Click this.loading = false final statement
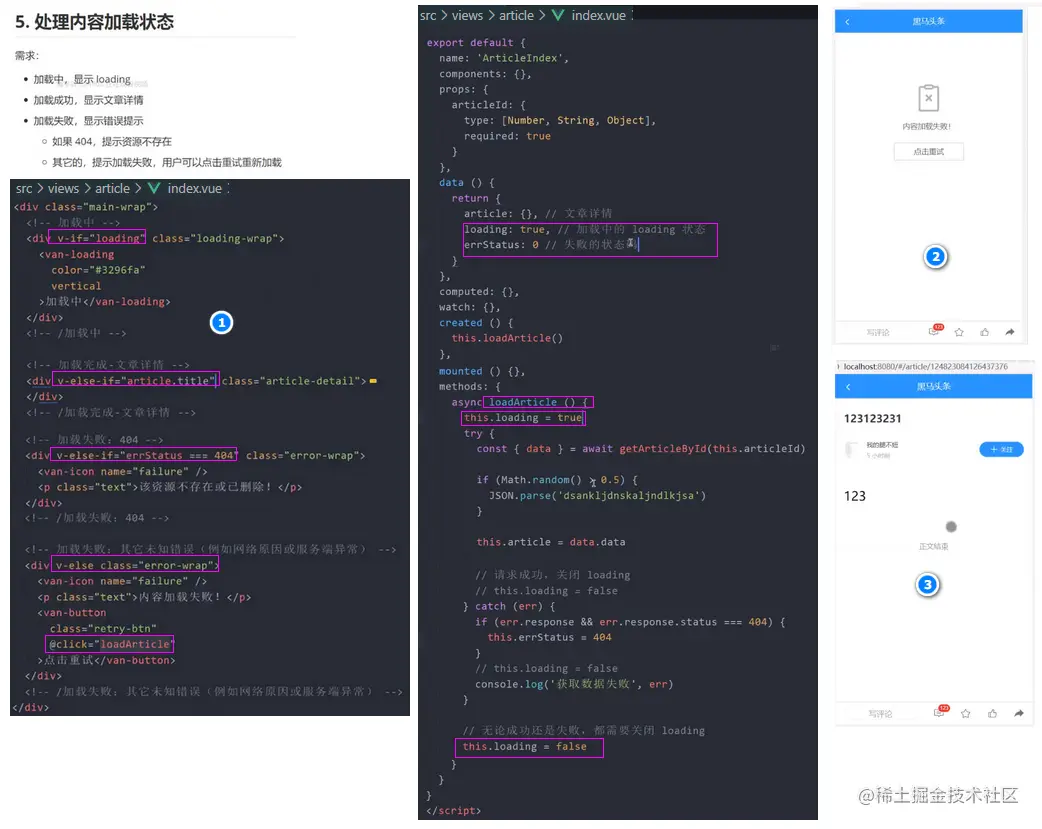This screenshot has height=829, width=1042. pyautogui.click(x=525, y=747)
